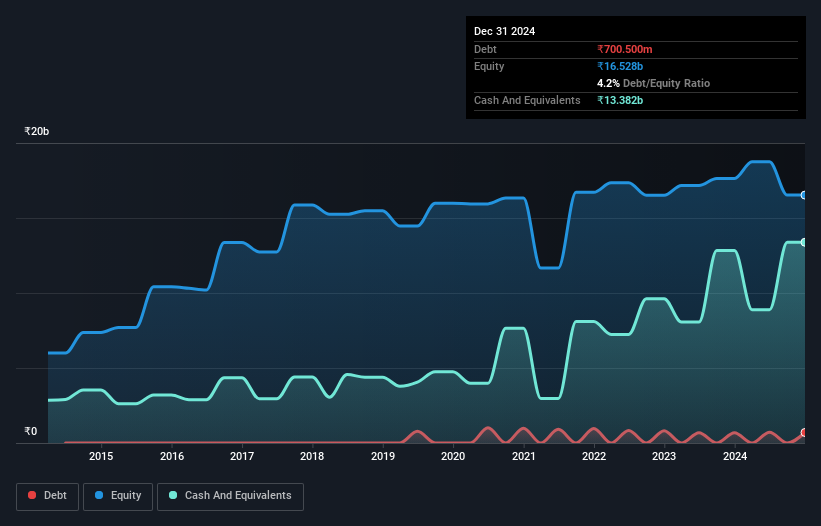Click the 2016 x-axis label

click(172, 456)
